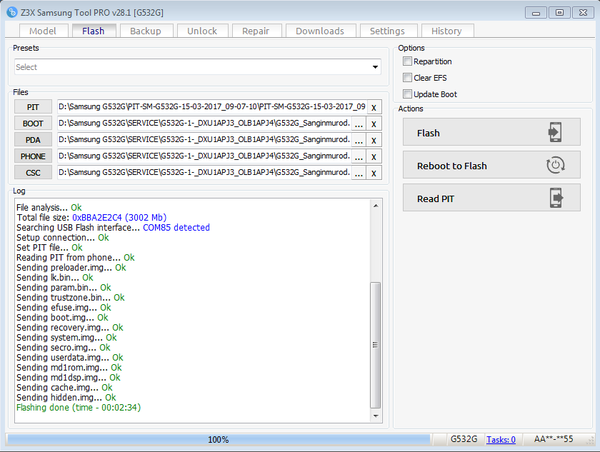Open the Unlock tab
This screenshot has height=452, width=600.
coord(201,31)
